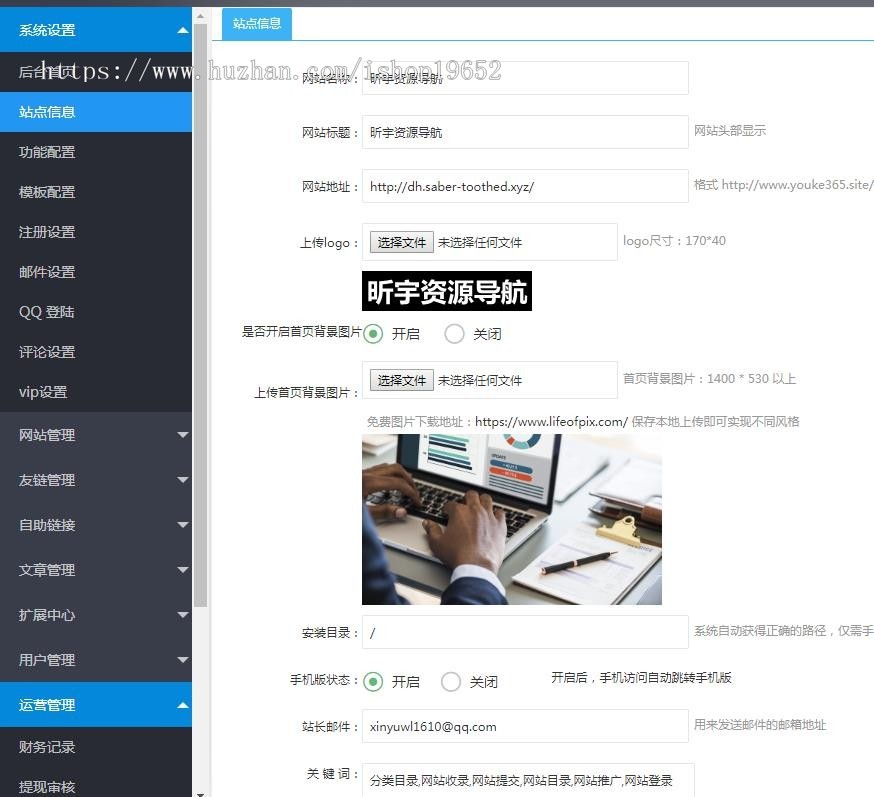Open 站点信息 in the sidebar
The height and width of the screenshot is (797, 874).
click(96, 112)
